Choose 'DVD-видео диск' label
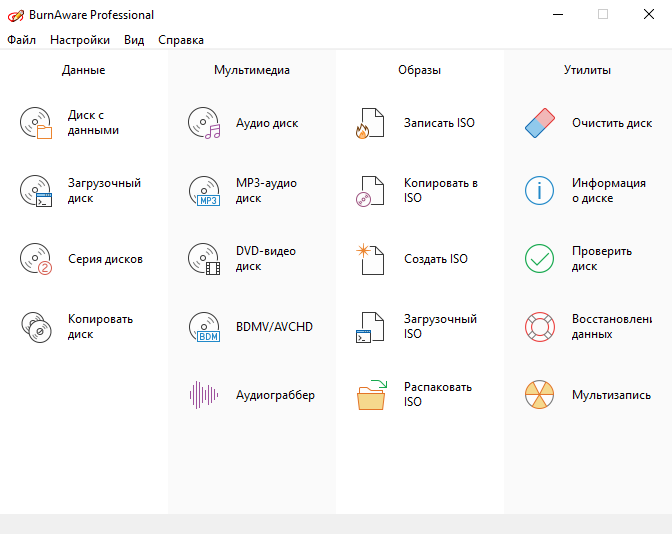This screenshot has width=672, height=534. 266,258
